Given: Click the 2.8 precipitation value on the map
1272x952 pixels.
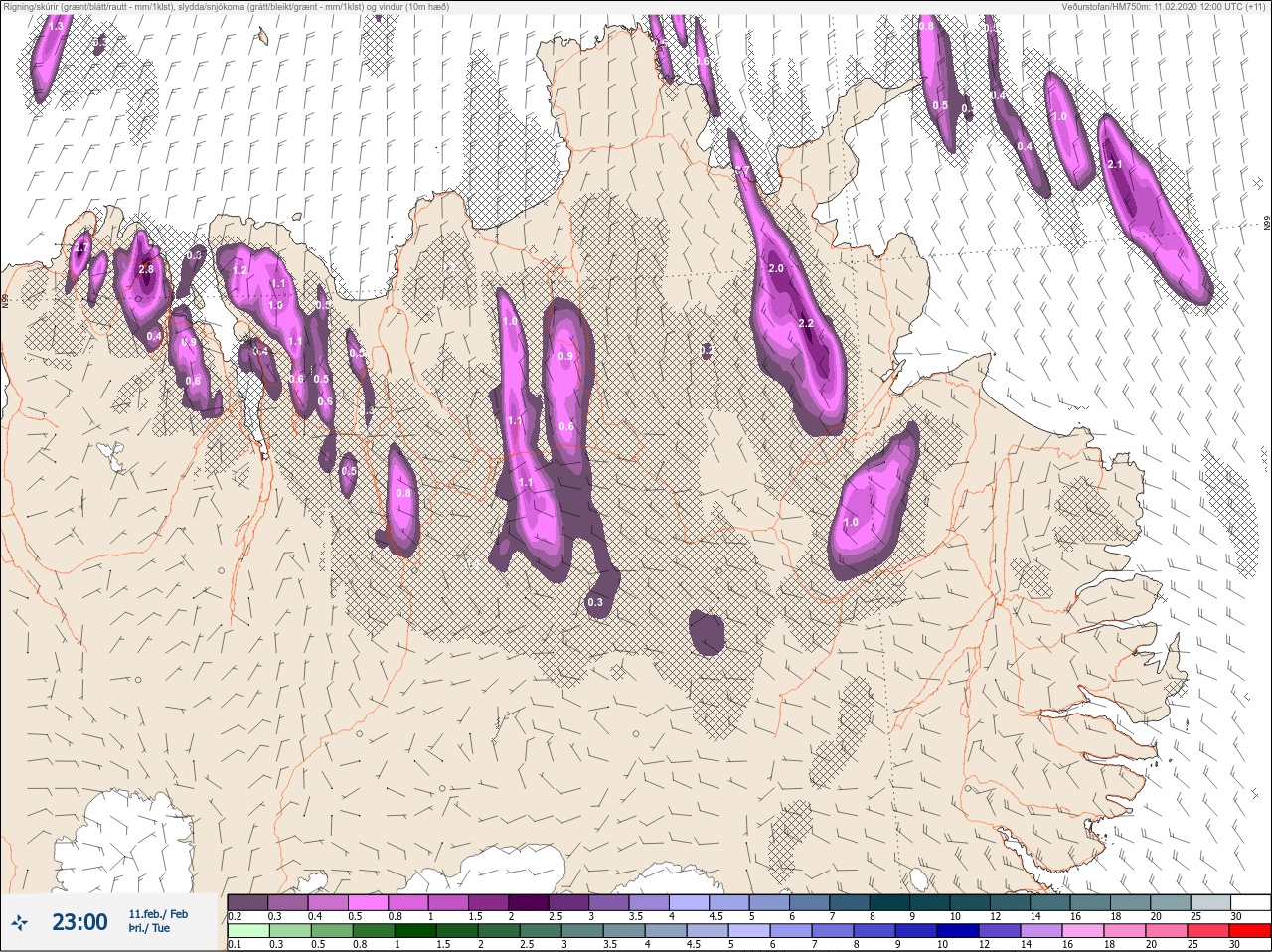Looking at the screenshot, I should click(146, 269).
